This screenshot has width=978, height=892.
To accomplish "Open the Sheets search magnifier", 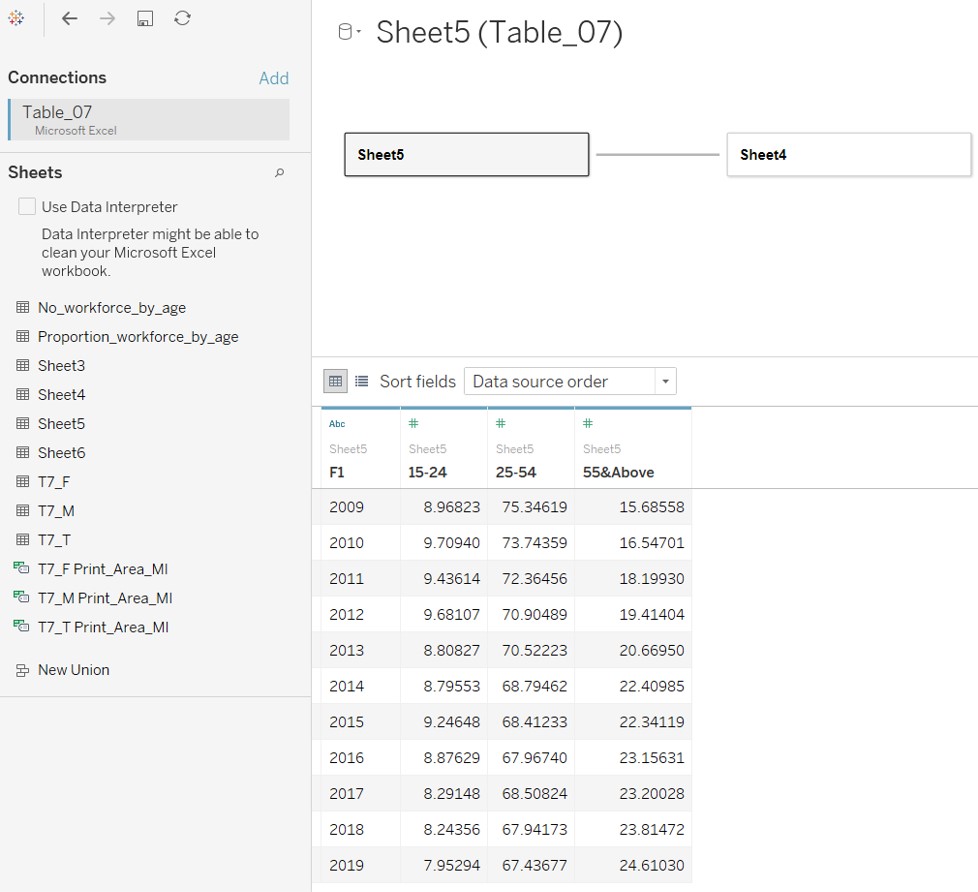I will pyautogui.click(x=281, y=172).
